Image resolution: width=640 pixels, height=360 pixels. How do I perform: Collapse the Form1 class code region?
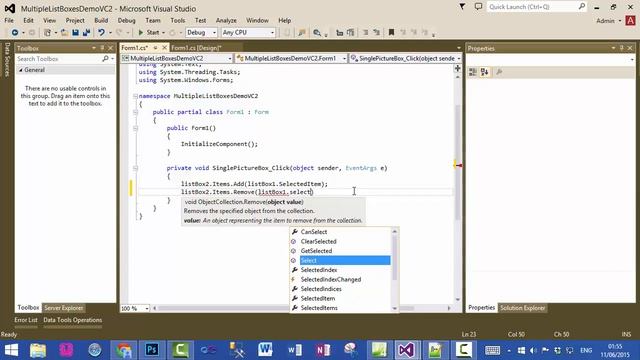coord(135,112)
